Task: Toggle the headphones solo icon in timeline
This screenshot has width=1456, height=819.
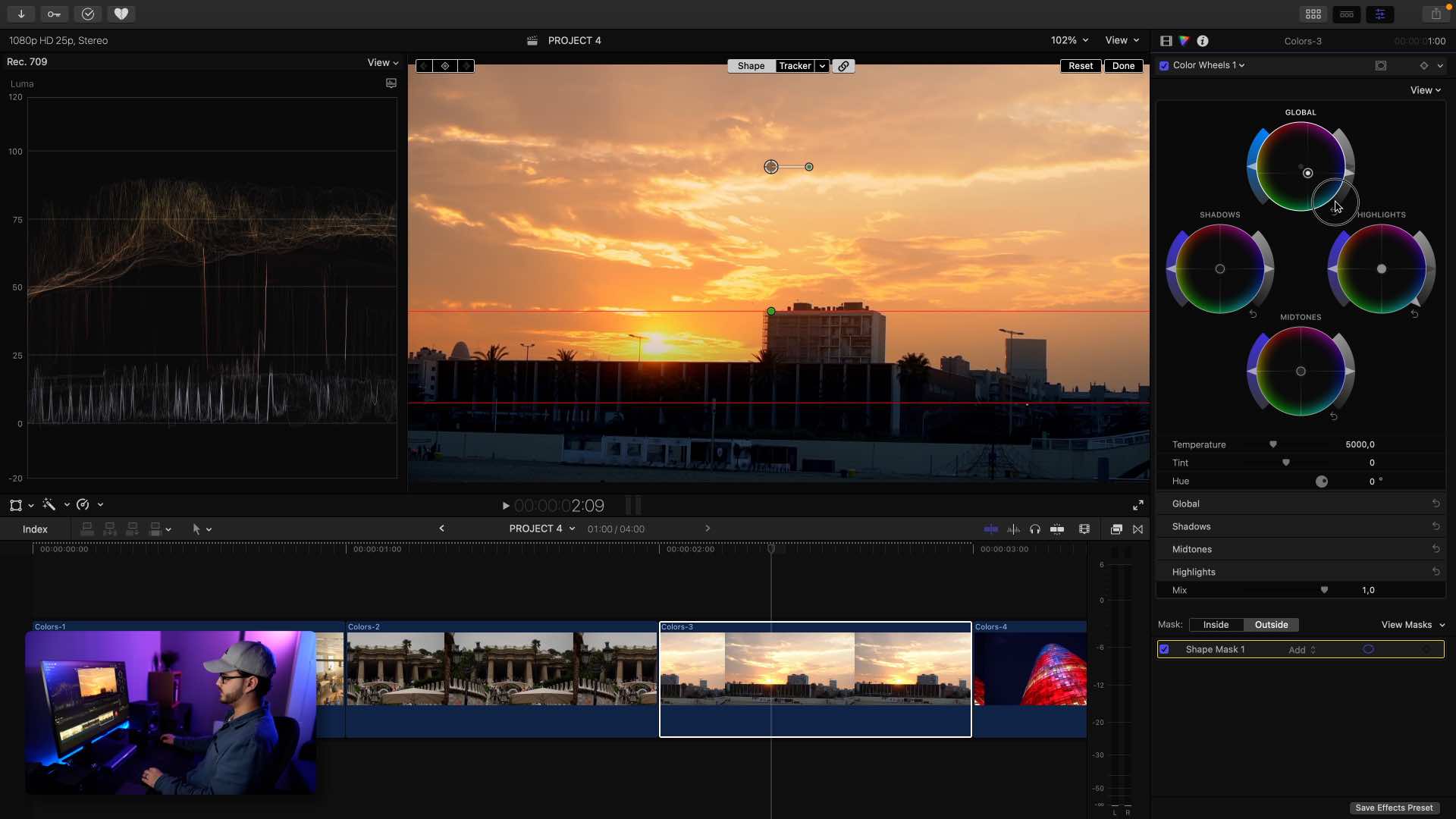Action: pos(1034,529)
